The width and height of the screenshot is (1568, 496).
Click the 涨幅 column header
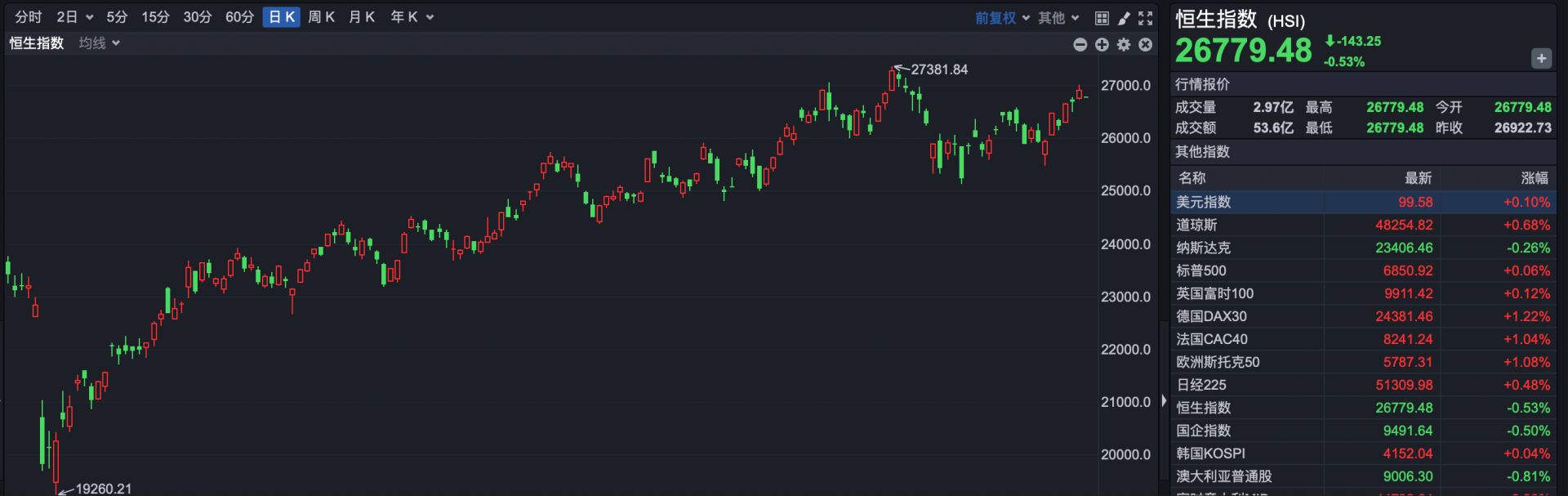(1534, 177)
